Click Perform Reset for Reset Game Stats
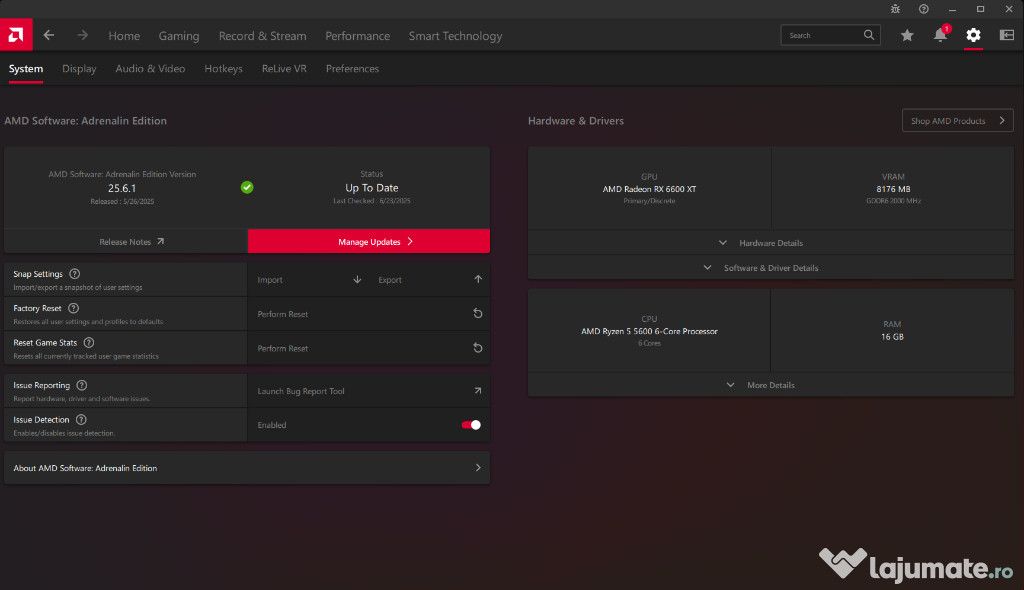1024x590 pixels. [369, 348]
